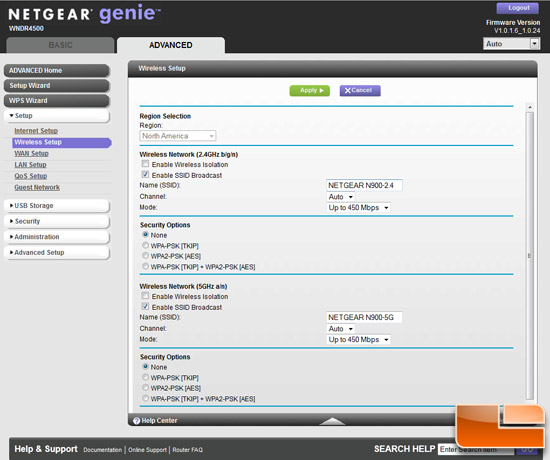This screenshot has width=550, height=460.
Task: Expand the Advanced Setup section
Action: pos(57,252)
